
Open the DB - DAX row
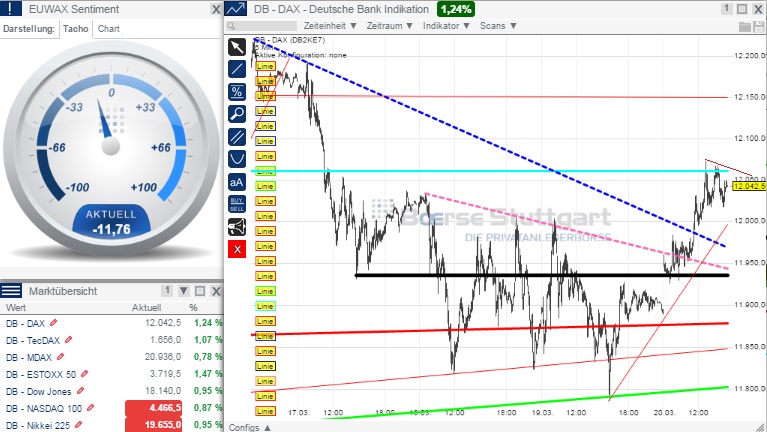click(112, 323)
